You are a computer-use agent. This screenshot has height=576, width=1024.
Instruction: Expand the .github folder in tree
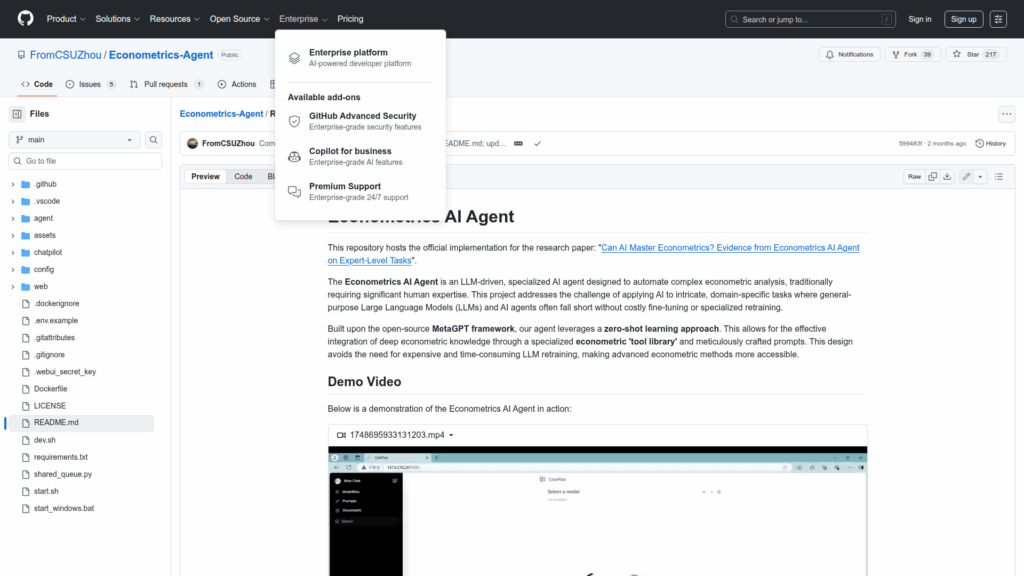pos(13,185)
